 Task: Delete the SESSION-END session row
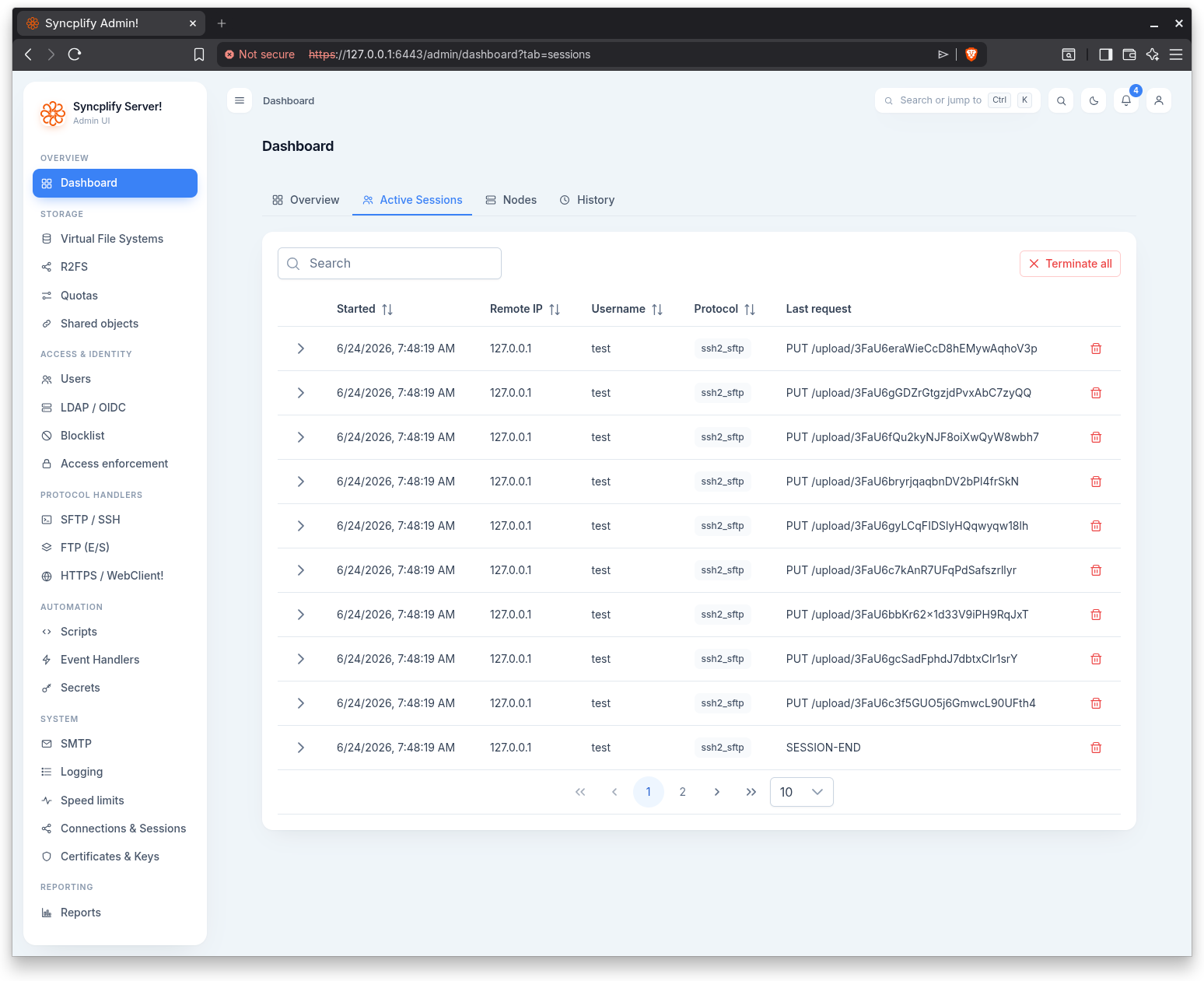(x=1096, y=748)
